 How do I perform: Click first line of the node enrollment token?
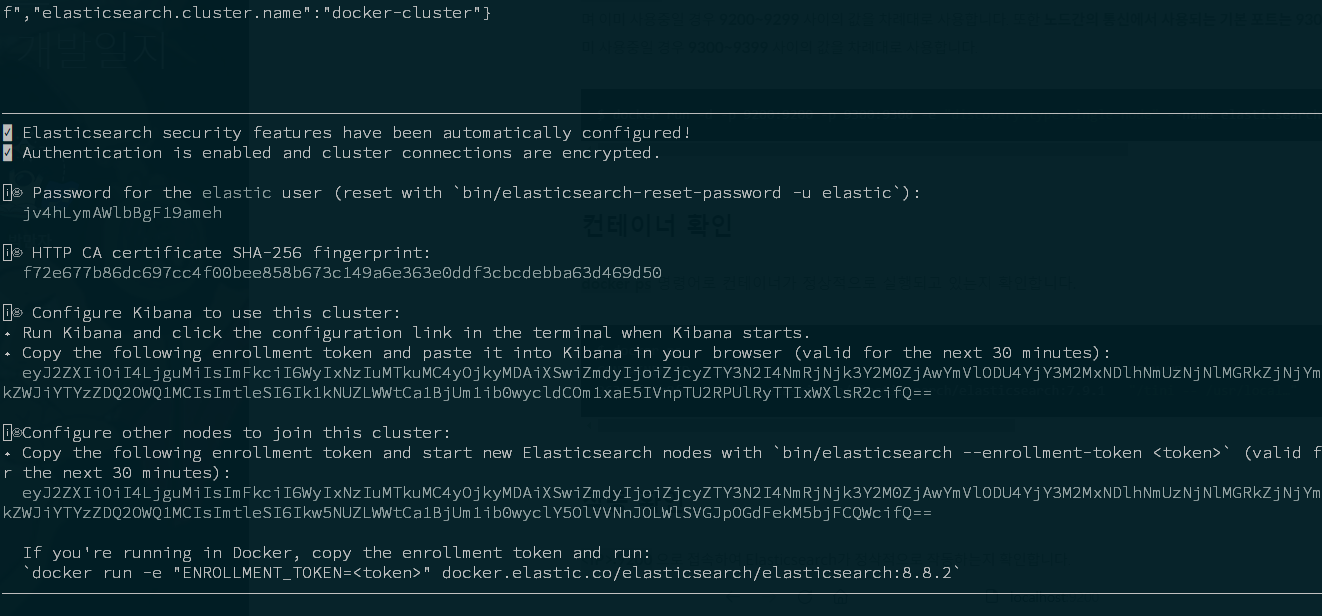tap(672, 493)
